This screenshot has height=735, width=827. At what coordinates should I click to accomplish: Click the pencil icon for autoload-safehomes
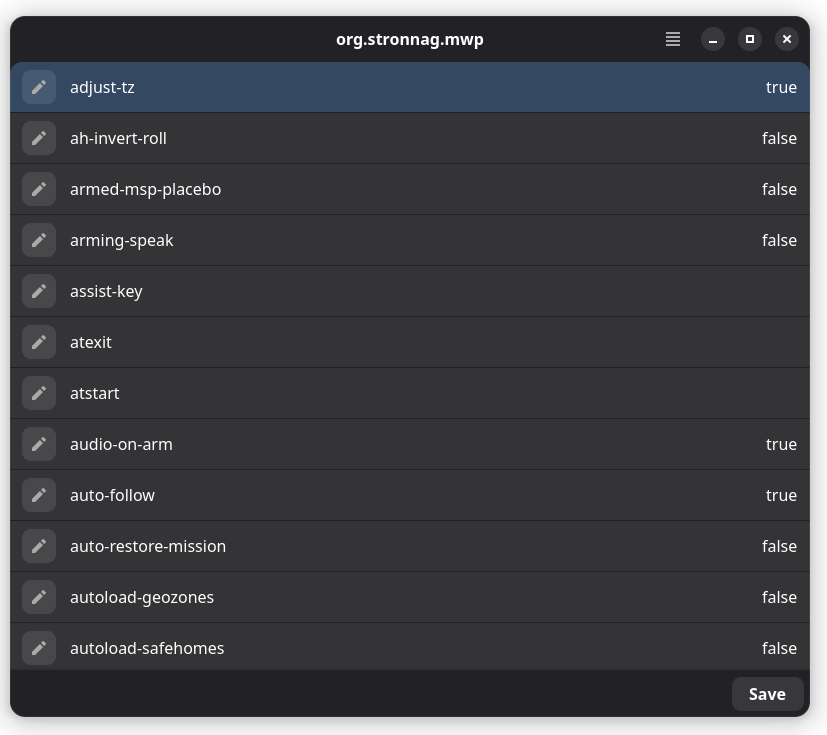click(39, 648)
